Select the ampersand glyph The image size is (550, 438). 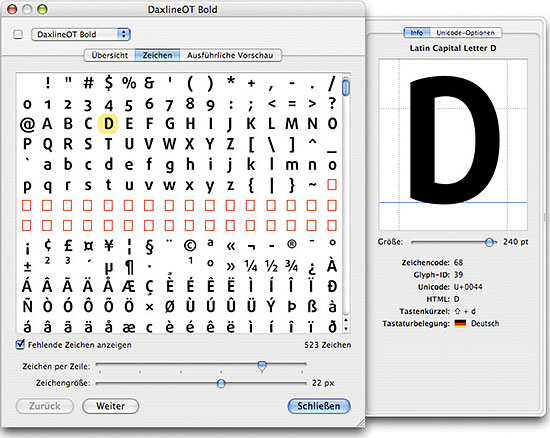(149, 83)
